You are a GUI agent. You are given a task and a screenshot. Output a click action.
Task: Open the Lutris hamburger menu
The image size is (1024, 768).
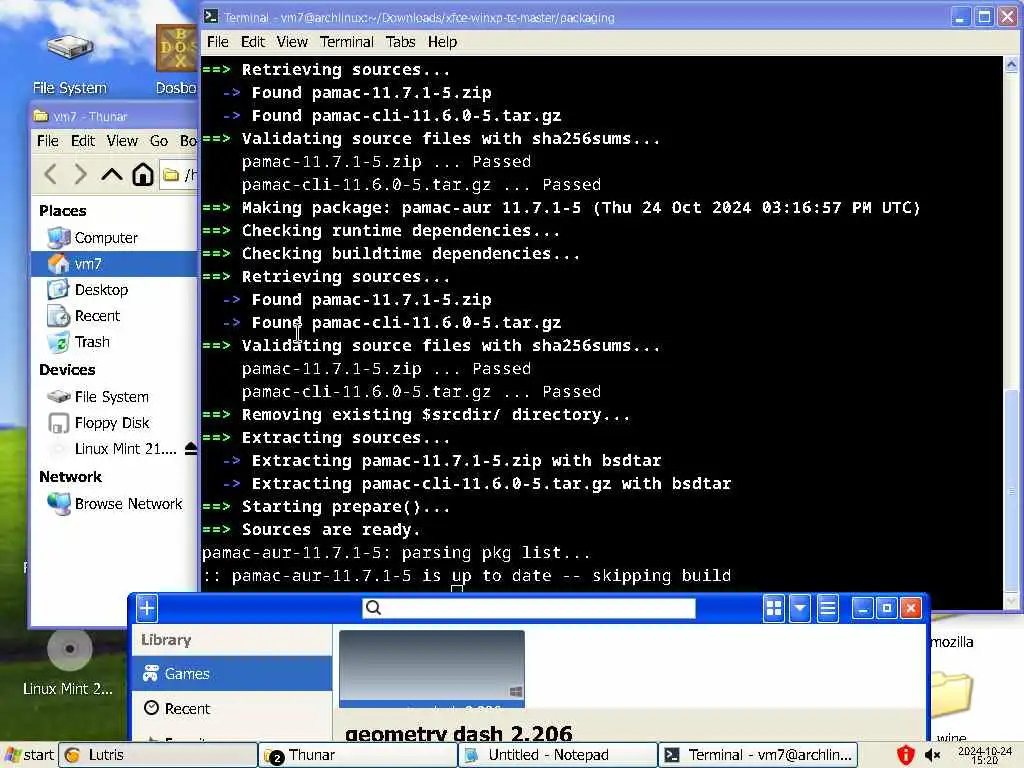click(827, 608)
